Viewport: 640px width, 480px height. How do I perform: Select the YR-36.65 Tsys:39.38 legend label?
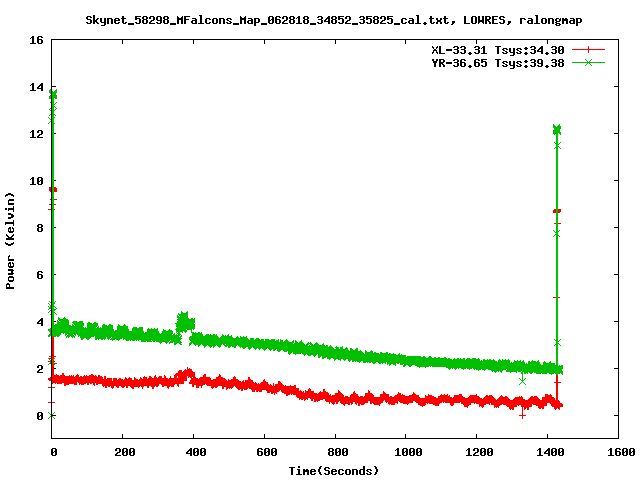tap(498, 63)
